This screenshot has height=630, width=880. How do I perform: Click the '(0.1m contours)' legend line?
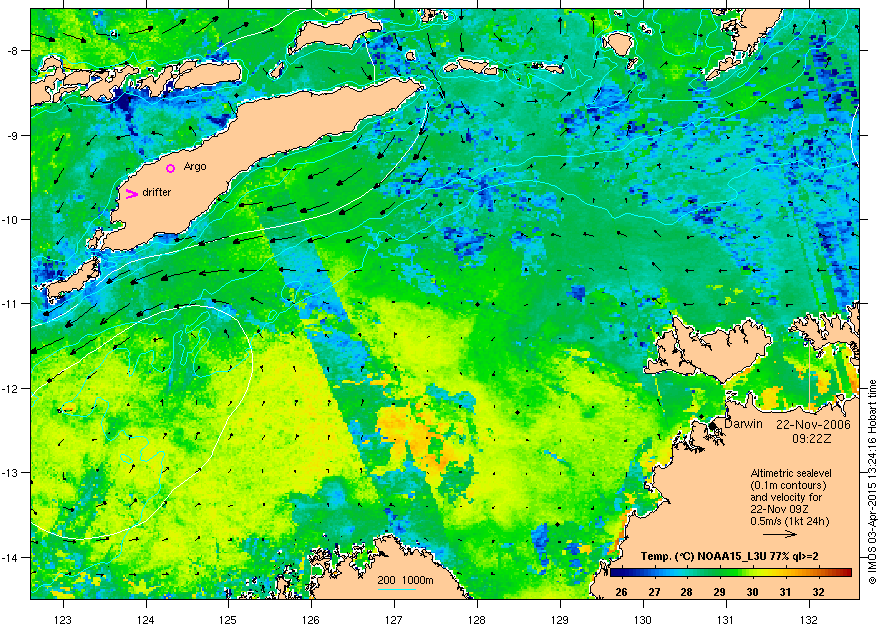[788, 486]
